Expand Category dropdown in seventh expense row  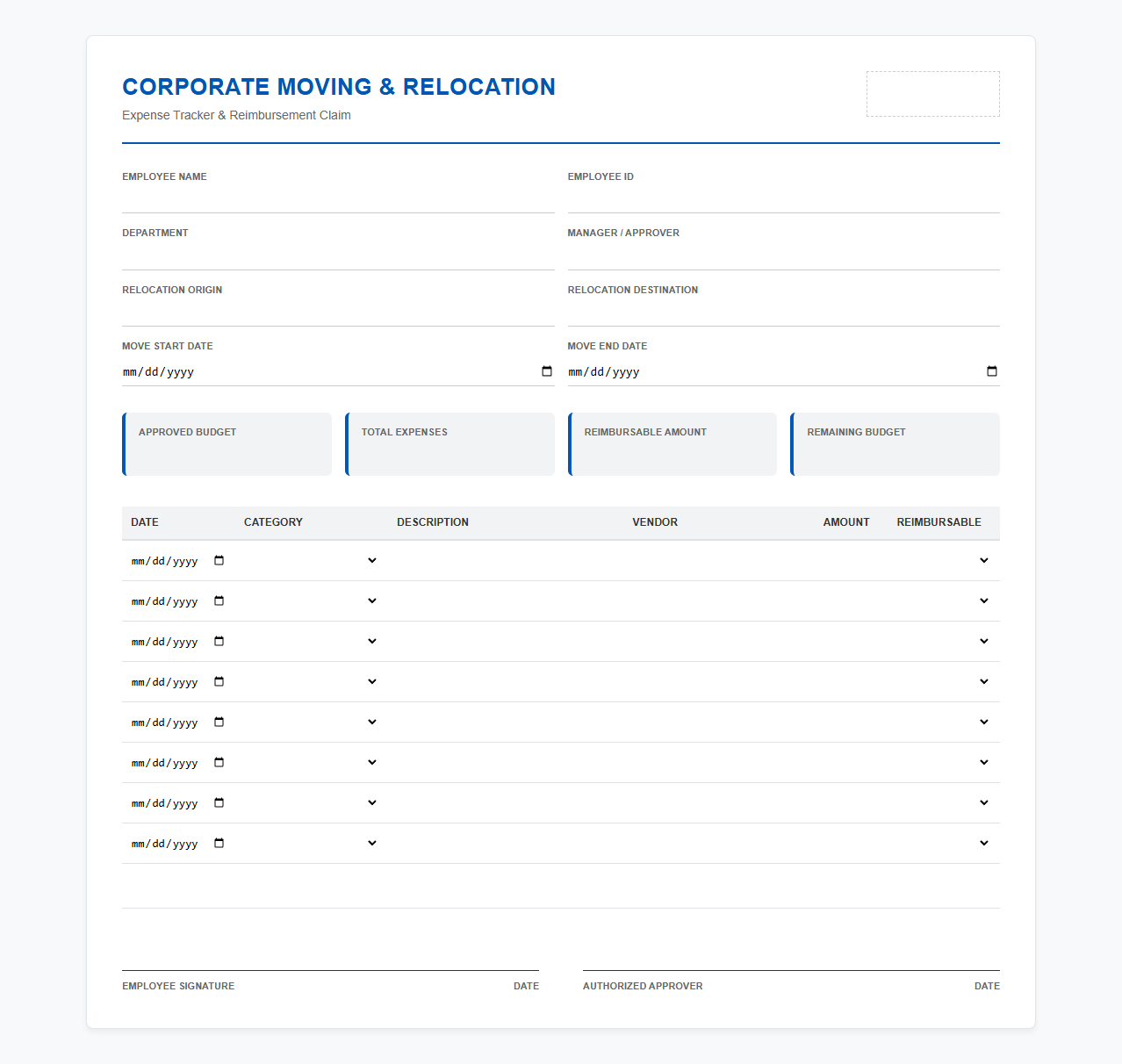click(x=312, y=802)
